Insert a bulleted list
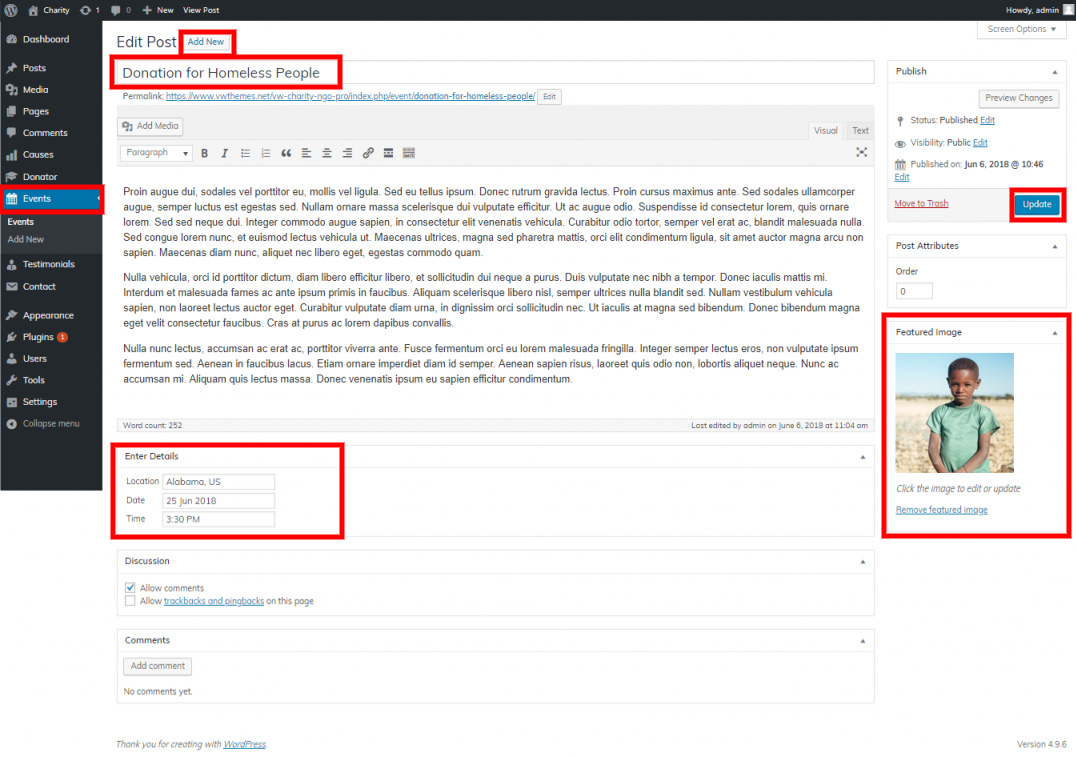Viewport: 1076px width, 757px height. coord(245,153)
